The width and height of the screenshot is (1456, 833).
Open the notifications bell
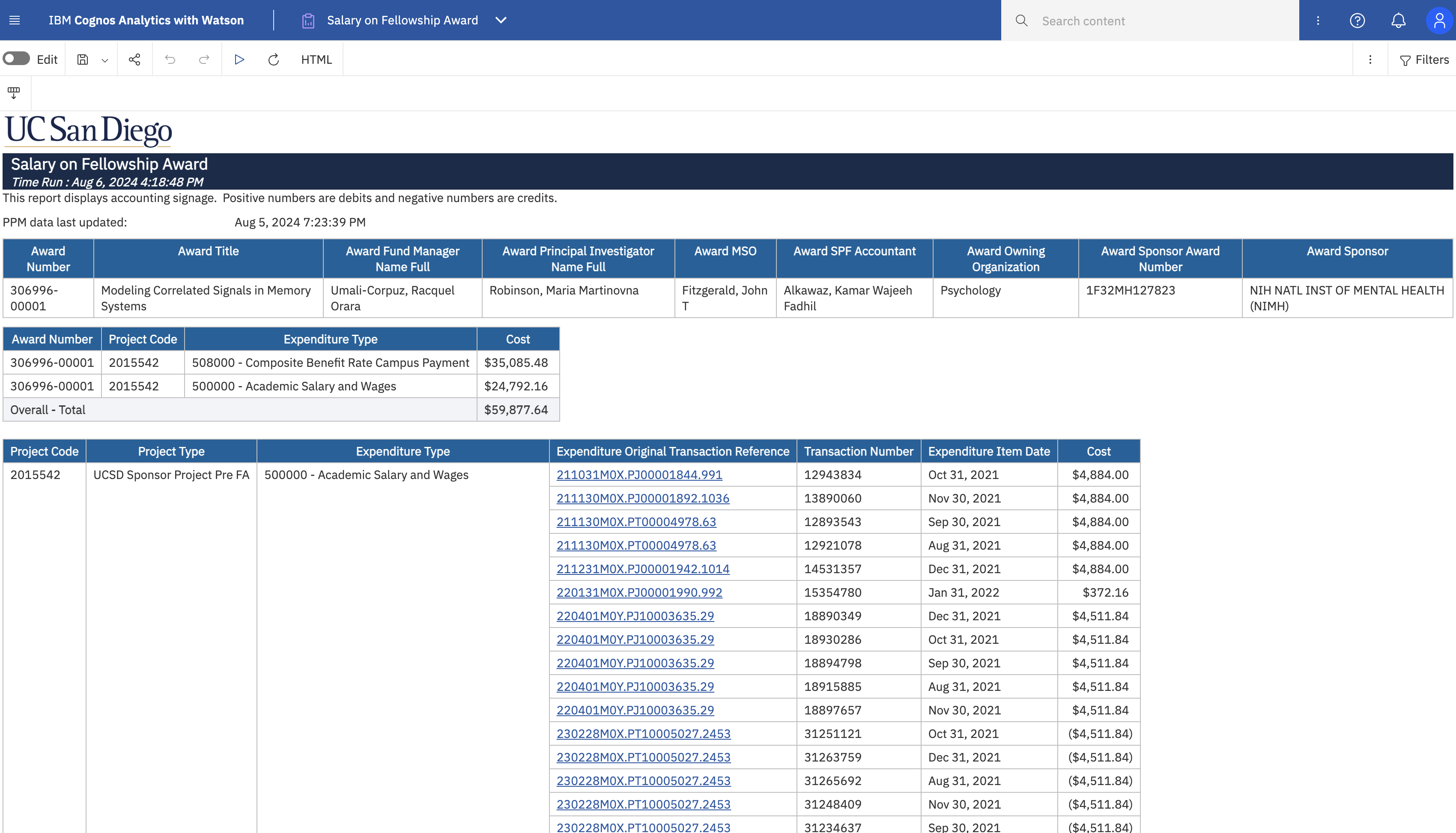coord(1398,21)
